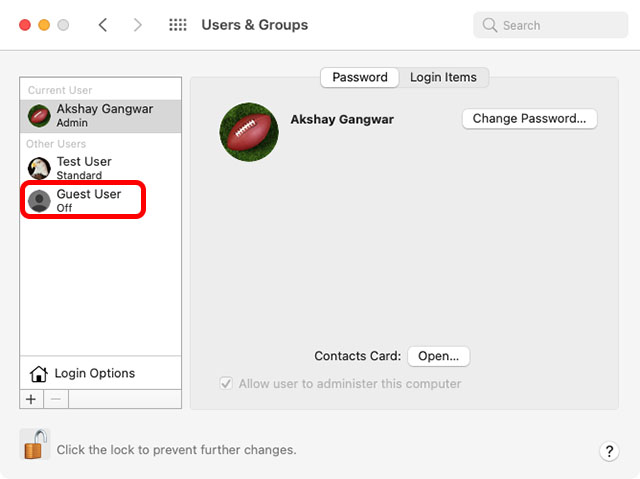Click the magnifying glass search icon
640x479 pixels.
(x=489, y=25)
